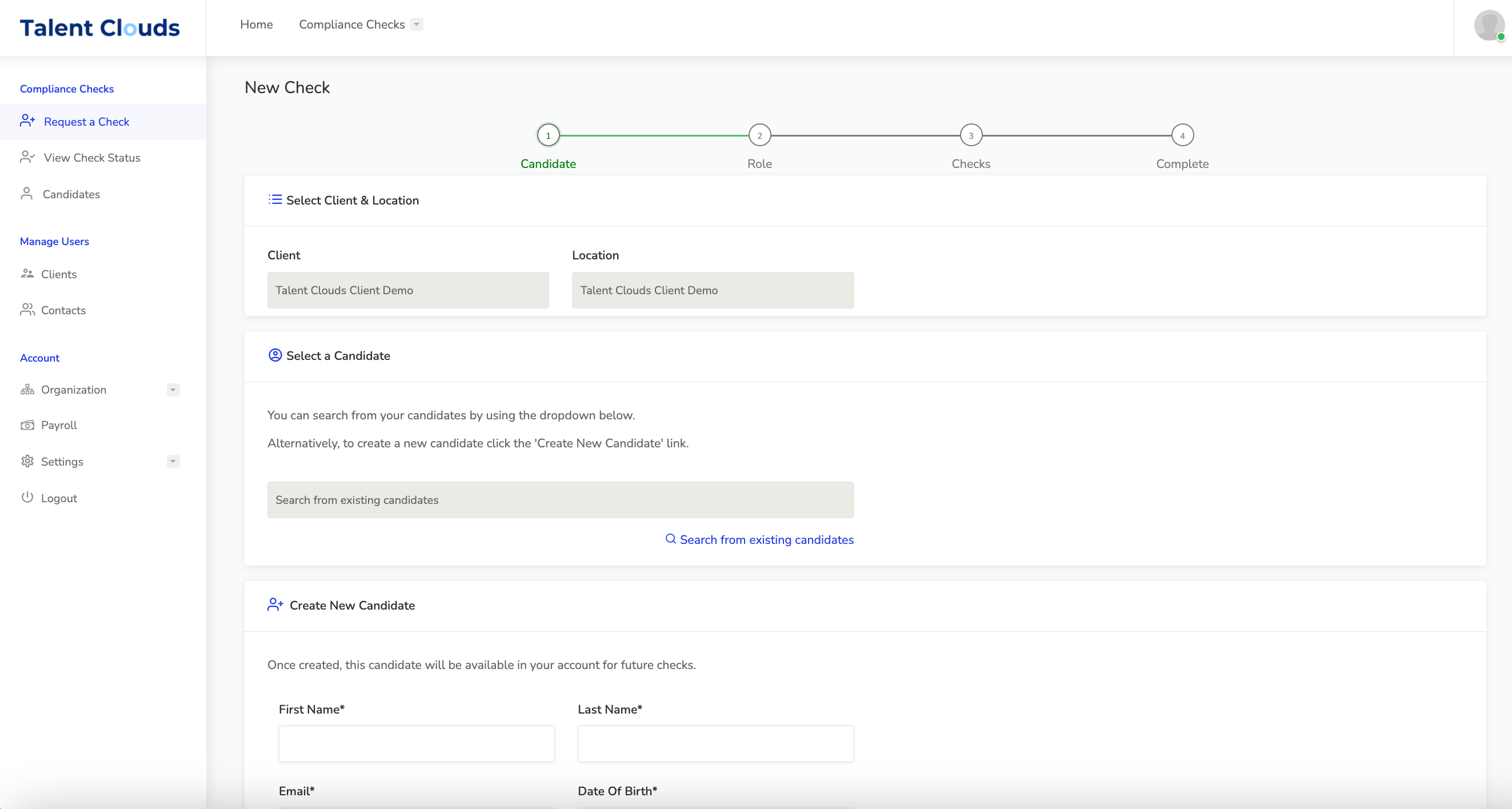Expand the Settings submenu arrow

173,461
